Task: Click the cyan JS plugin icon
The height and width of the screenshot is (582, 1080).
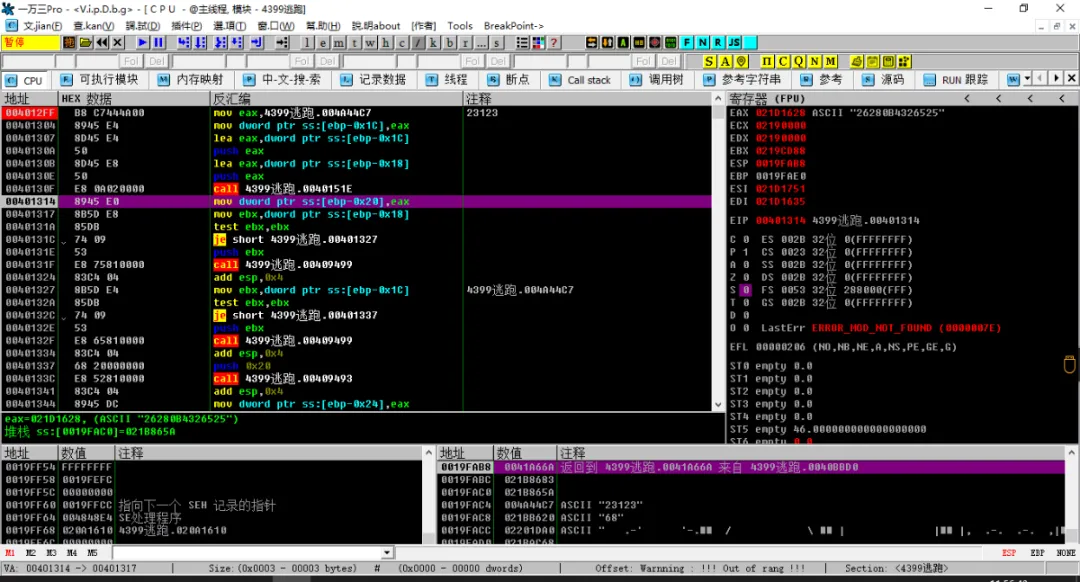Action: click(734, 43)
